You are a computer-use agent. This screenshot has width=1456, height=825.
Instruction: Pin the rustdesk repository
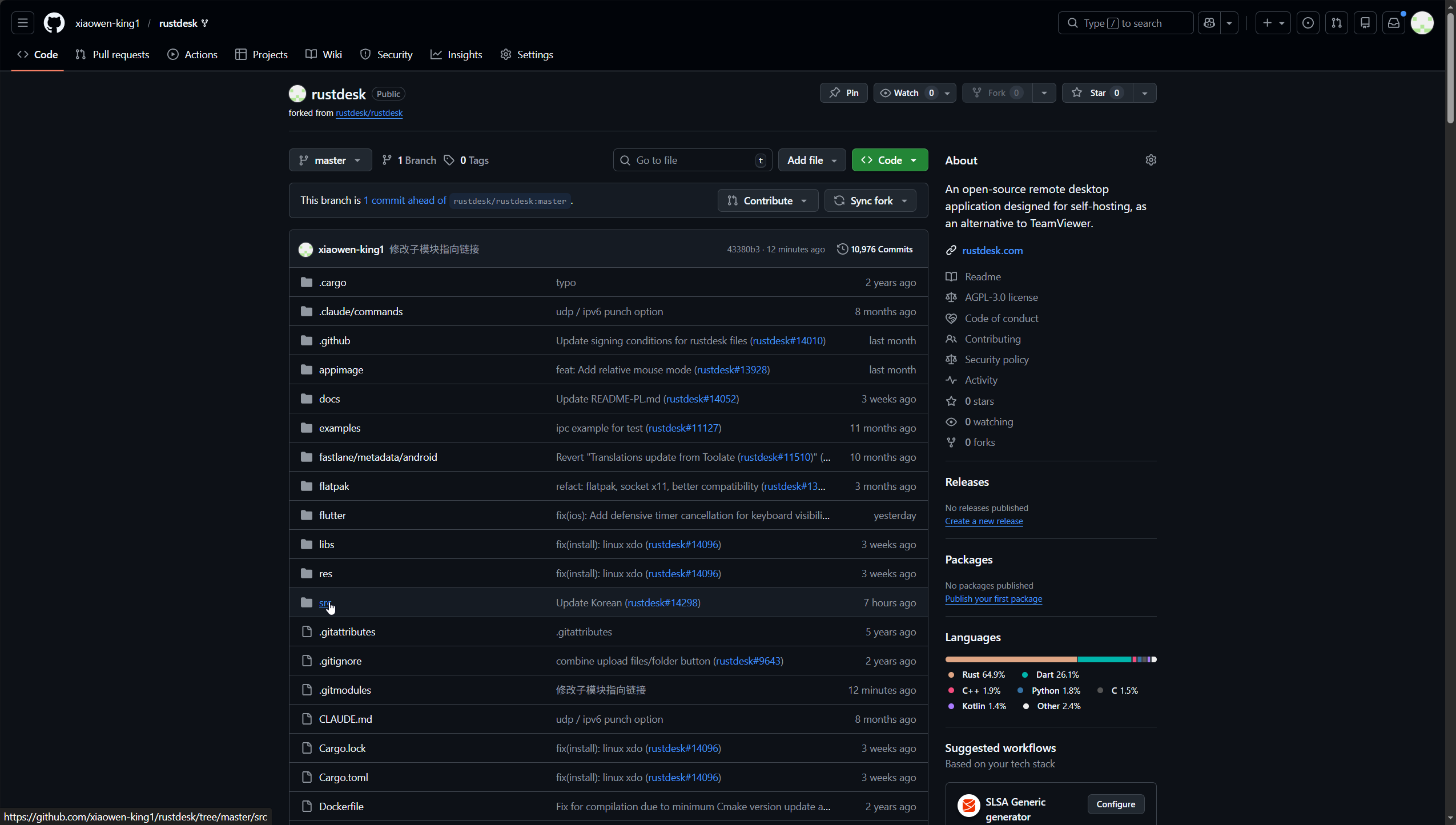point(843,92)
